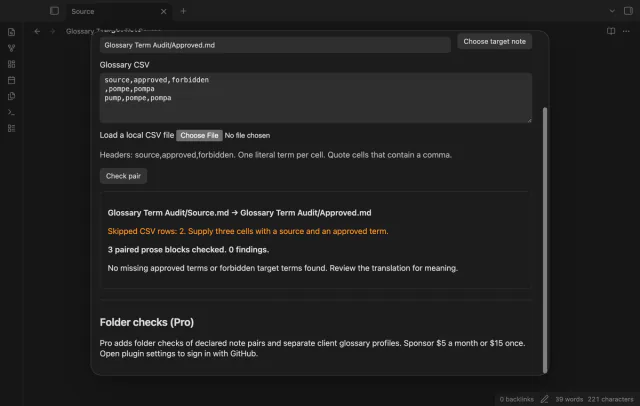640x406 pixels.
Task: Navigate back with left arrow
Action: (37, 31)
